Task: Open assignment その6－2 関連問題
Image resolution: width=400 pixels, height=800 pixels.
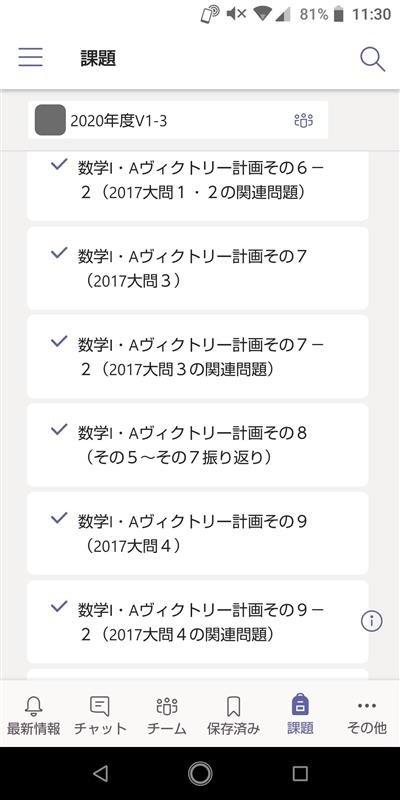Action: pos(197,186)
